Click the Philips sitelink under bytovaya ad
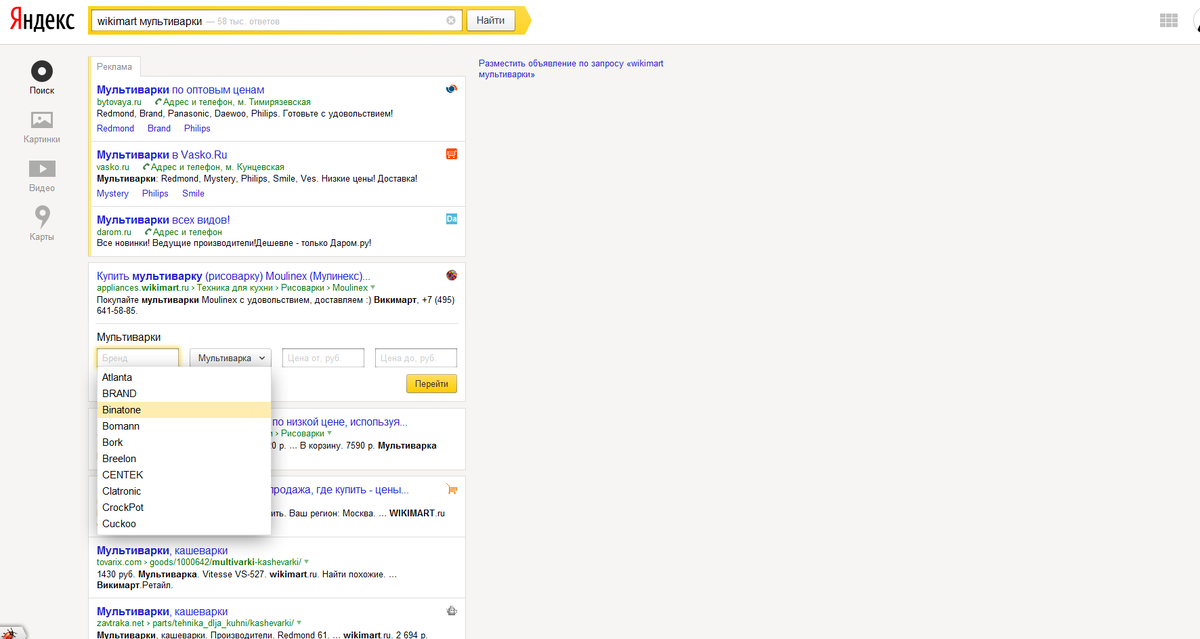Image resolution: width=1200 pixels, height=639 pixels. [197, 128]
